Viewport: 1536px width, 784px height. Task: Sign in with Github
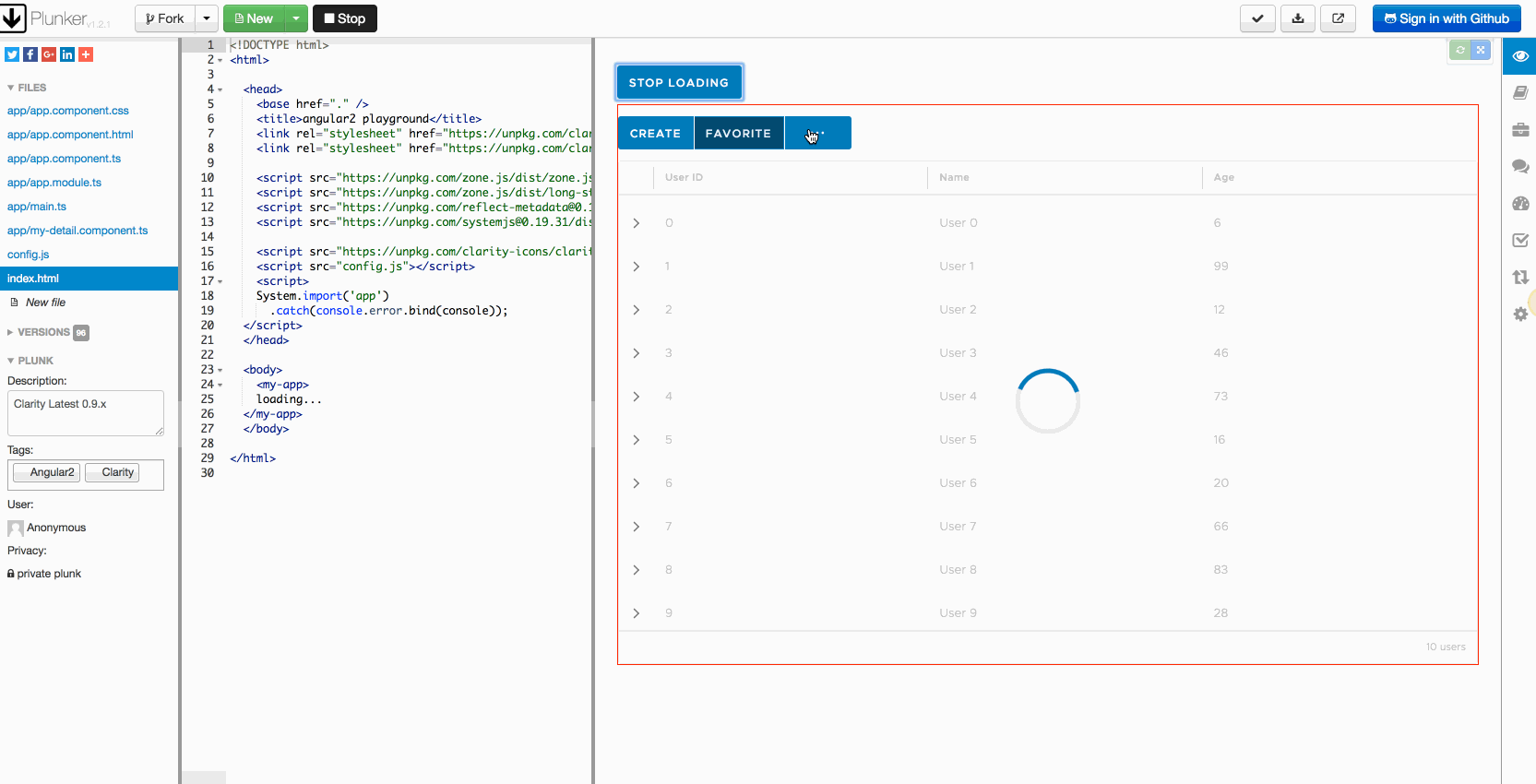(x=1447, y=18)
